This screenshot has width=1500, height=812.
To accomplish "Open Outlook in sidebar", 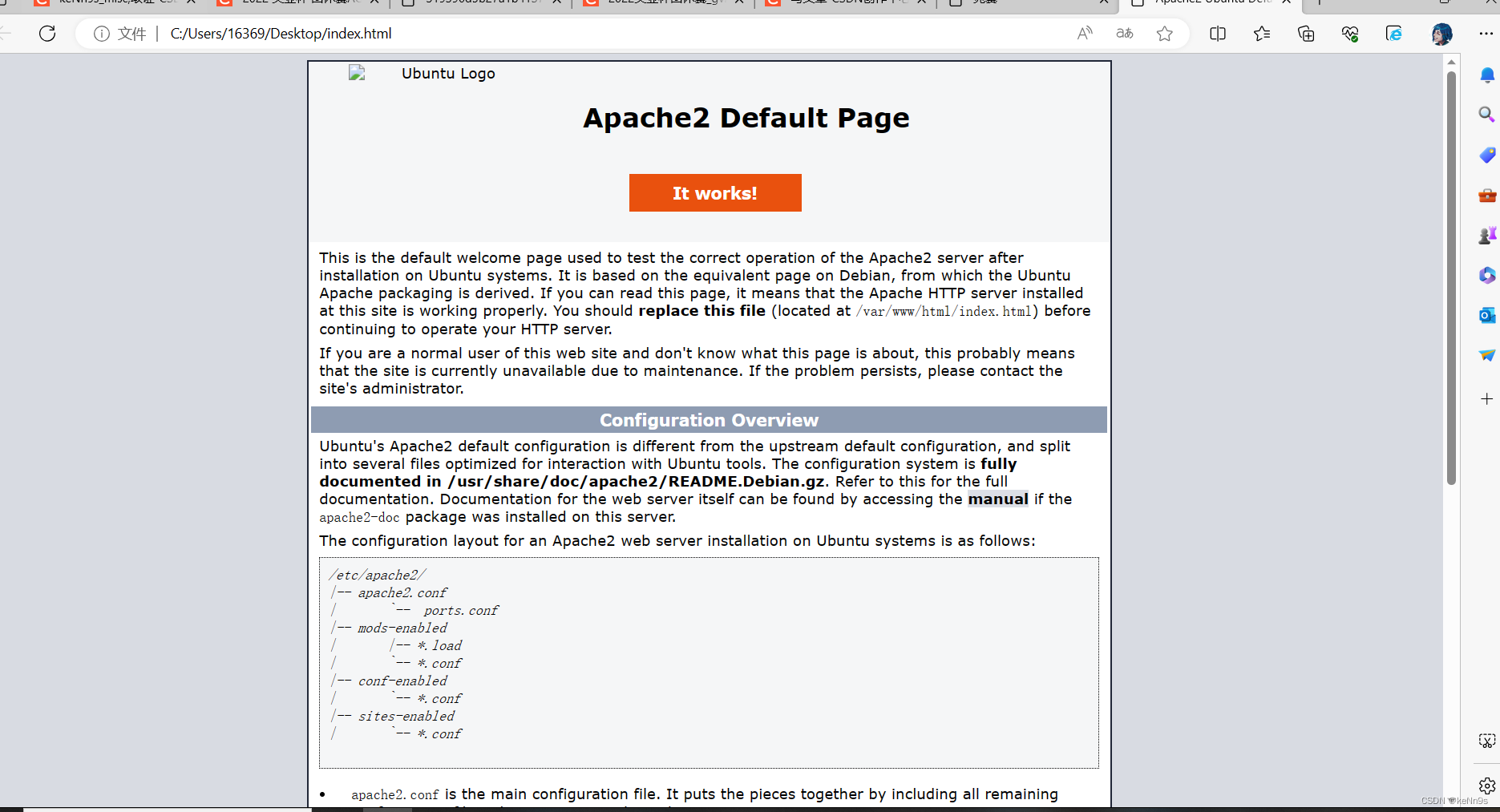I will point(1487,315).
